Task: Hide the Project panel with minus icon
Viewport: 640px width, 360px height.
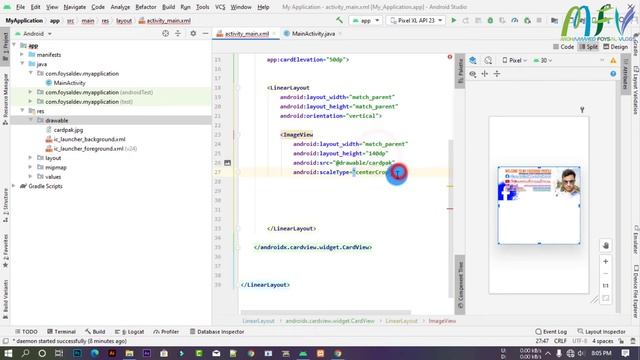Action: (x=205, y=33)
